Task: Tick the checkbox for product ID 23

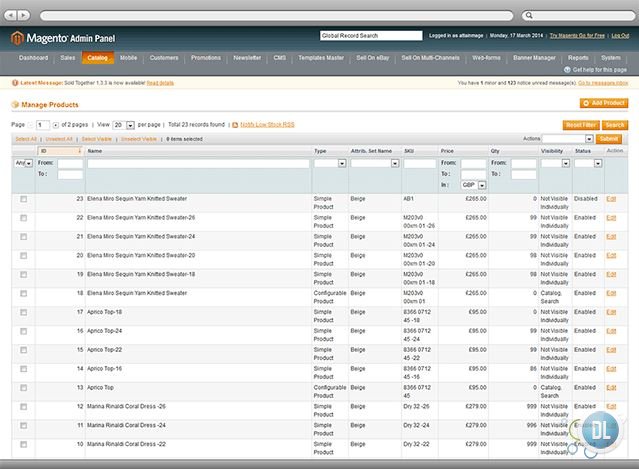Action: click(x=23, y=199)
